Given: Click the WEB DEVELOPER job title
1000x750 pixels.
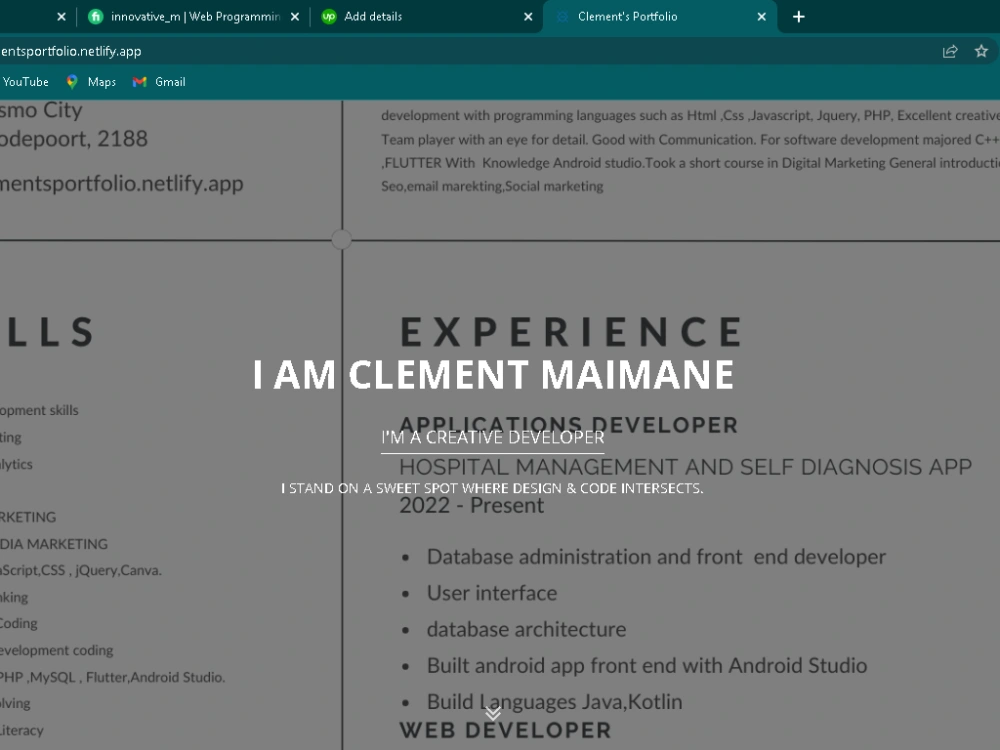Looking at the screenshot, I should point(505,730).
